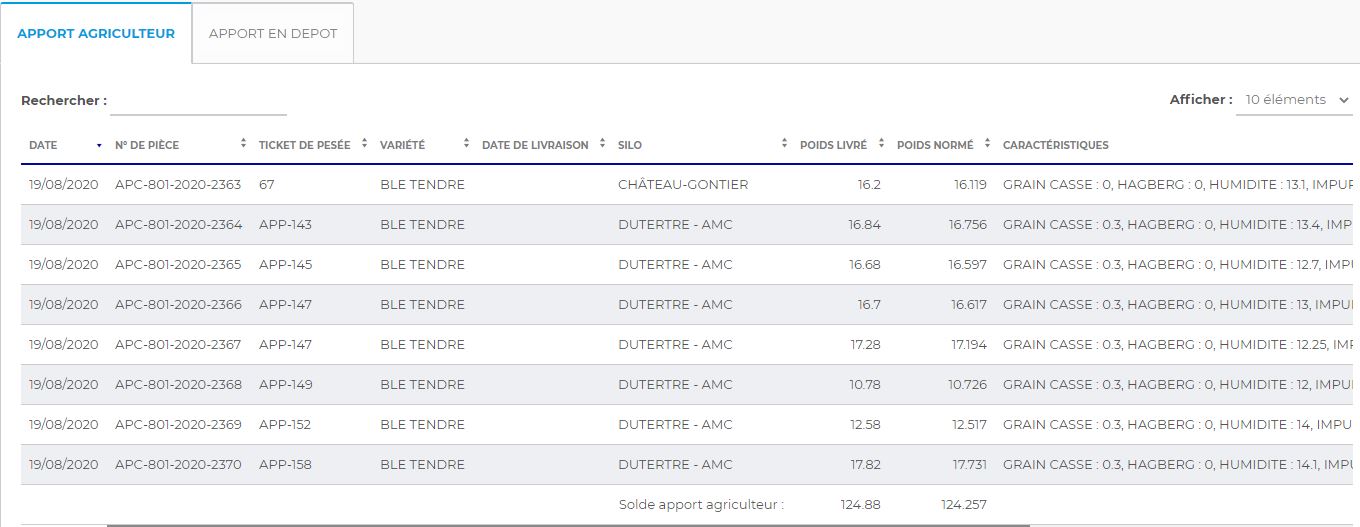The height and width of the screenshot is (527, 1360).
Task: Sort by Variété column icon
Action: [x=467, y=145]
